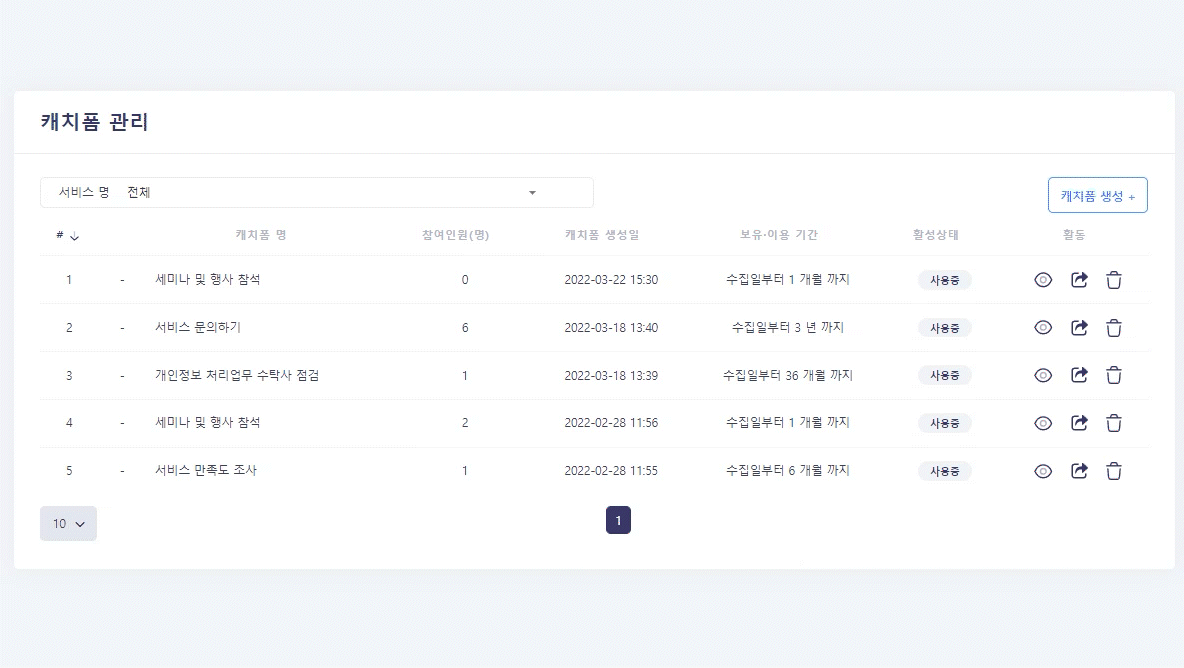
Task: Delete the 서비스 문의하기 catchform
Action: (1114, 328)
